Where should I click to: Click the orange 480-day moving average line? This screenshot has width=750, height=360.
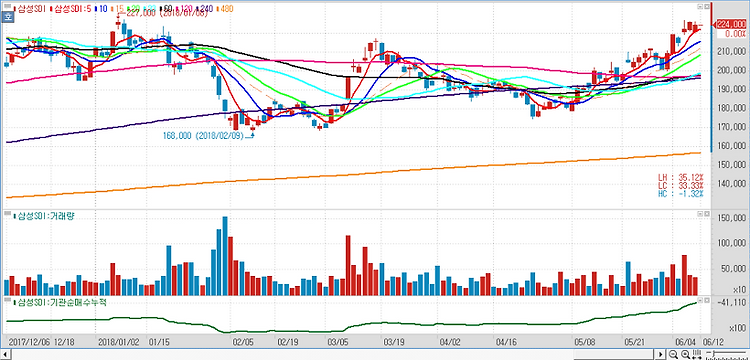click(353, 176)
